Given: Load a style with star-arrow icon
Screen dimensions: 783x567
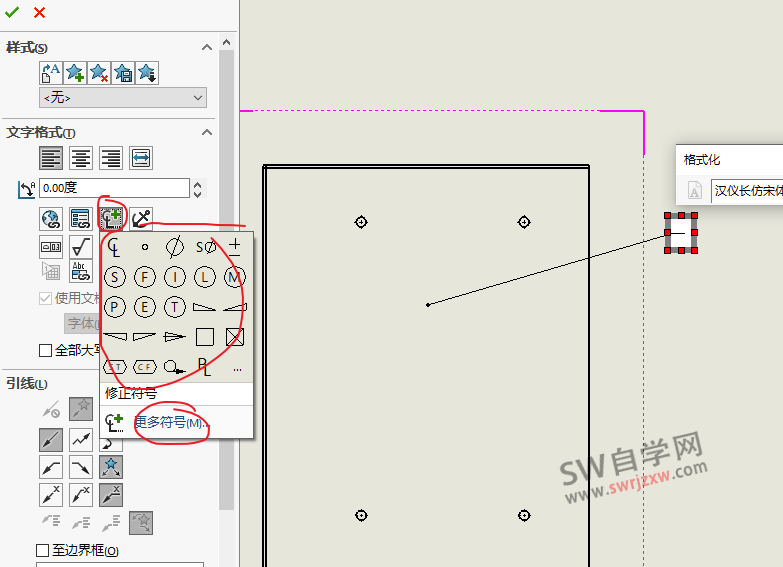Looking at the screenshot, I should [x=147, y=73].
